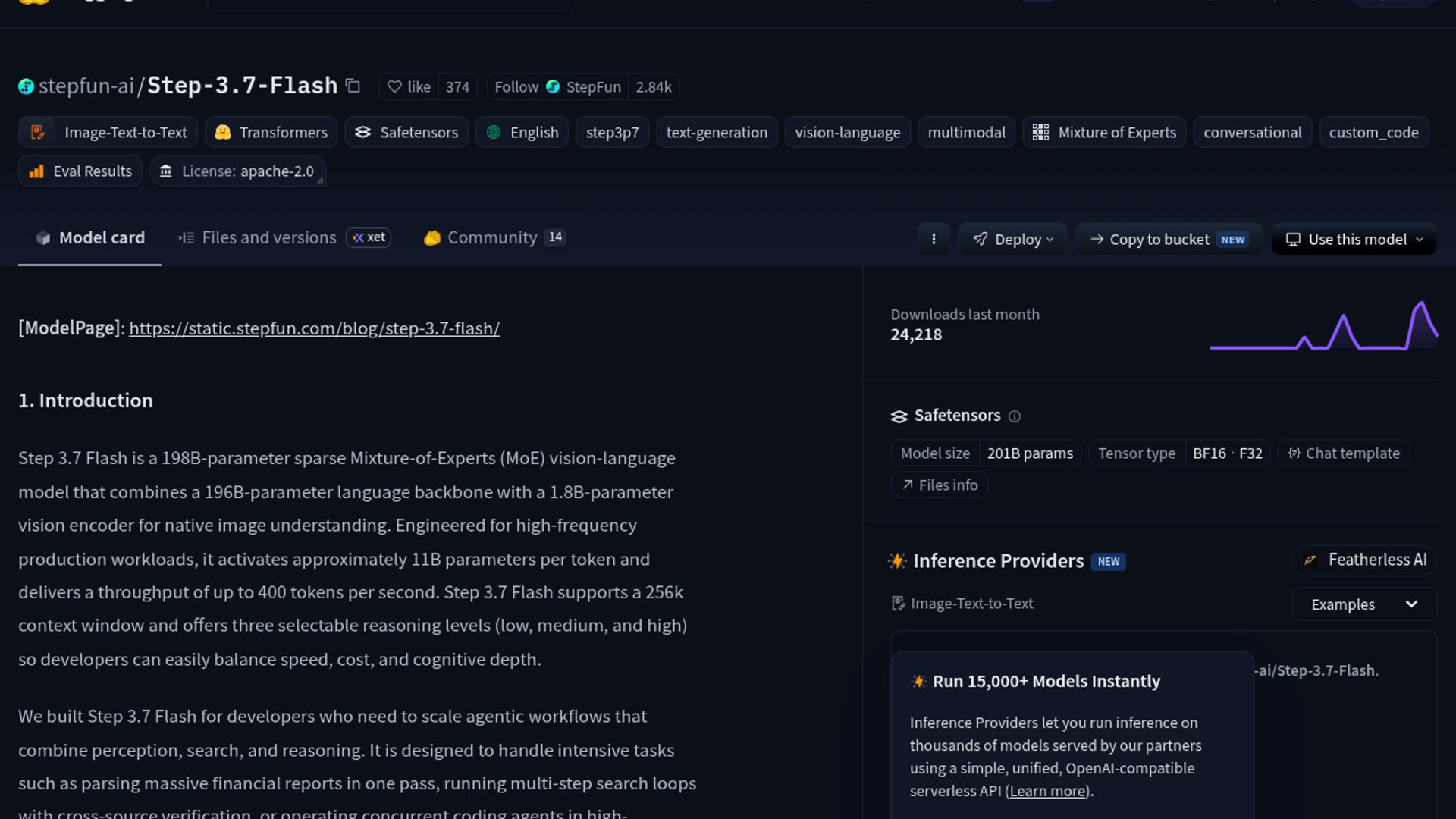Click the Mixture of Experts tag

(x=1104, y=132)
